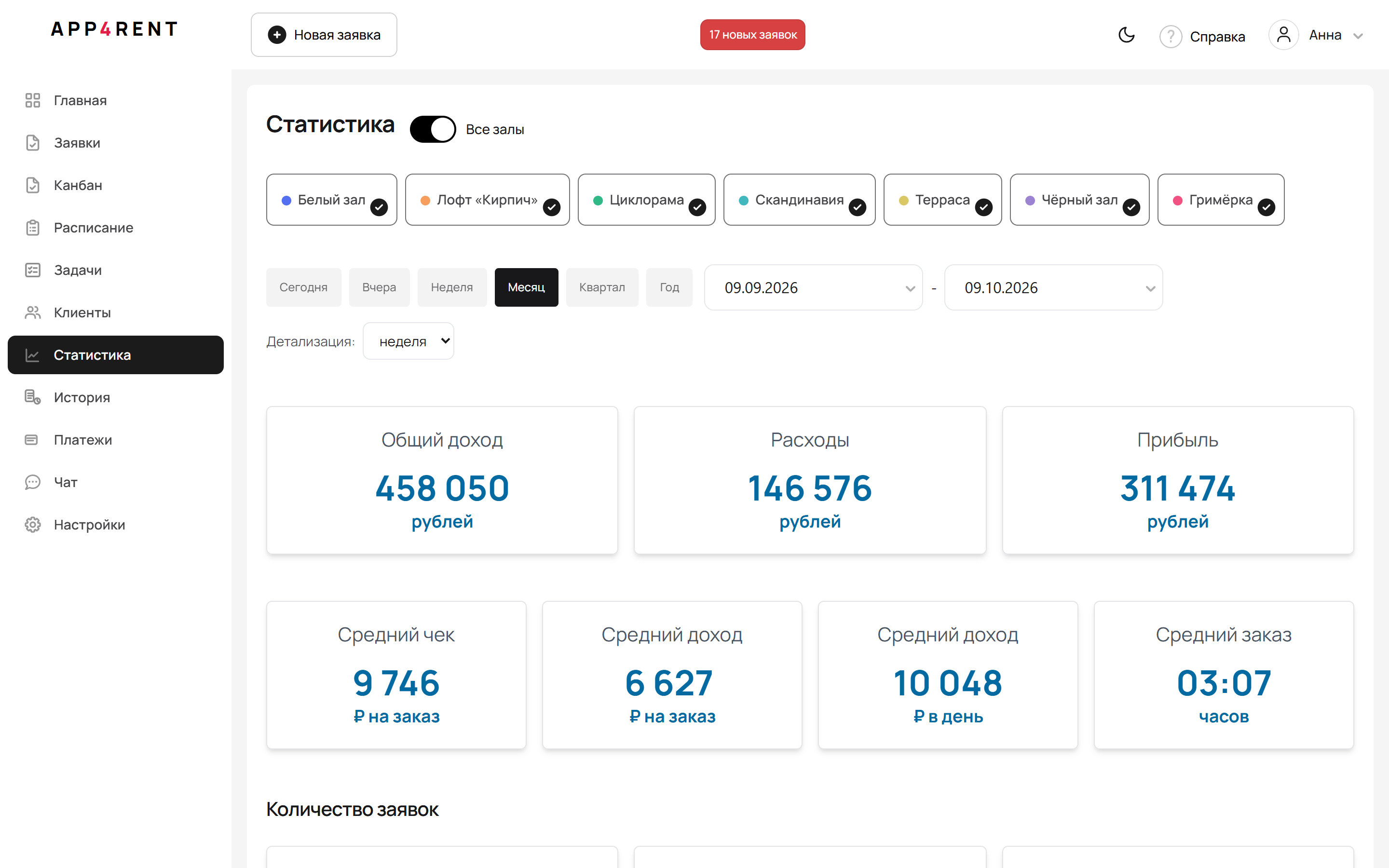Image resolution: width=1389 pixels, height=868 pixels.
Task: Click the Средний заказ 03:07 card
Action: [x=1224, y=675]
